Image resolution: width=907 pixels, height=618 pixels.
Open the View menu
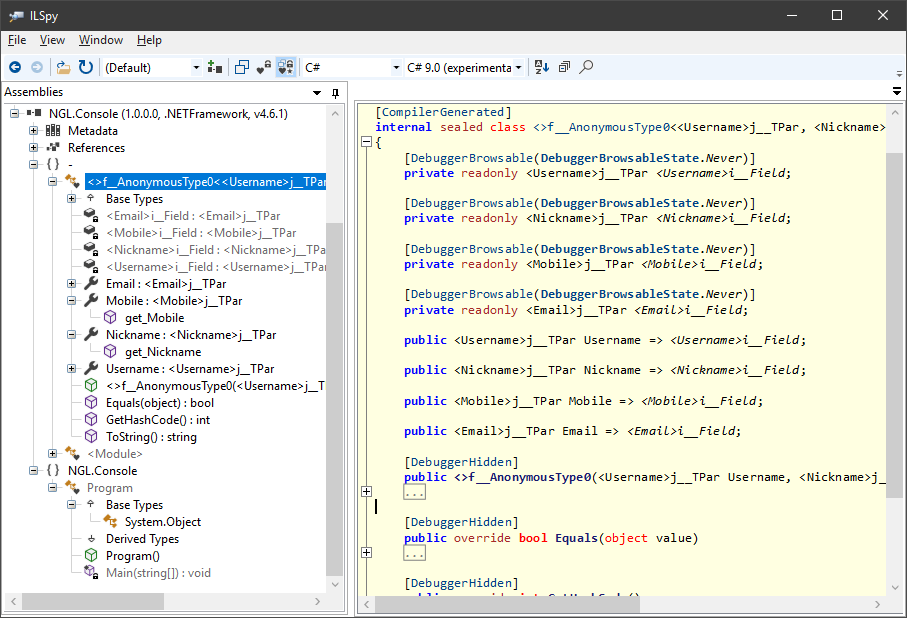click(52, 40)
